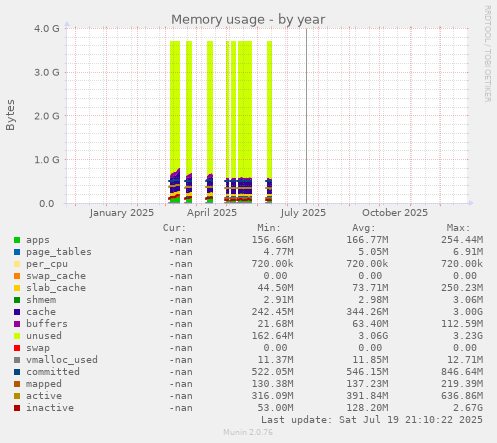Click the "Avg:" column header
The image size is (497, 443).
pos(364,228)
